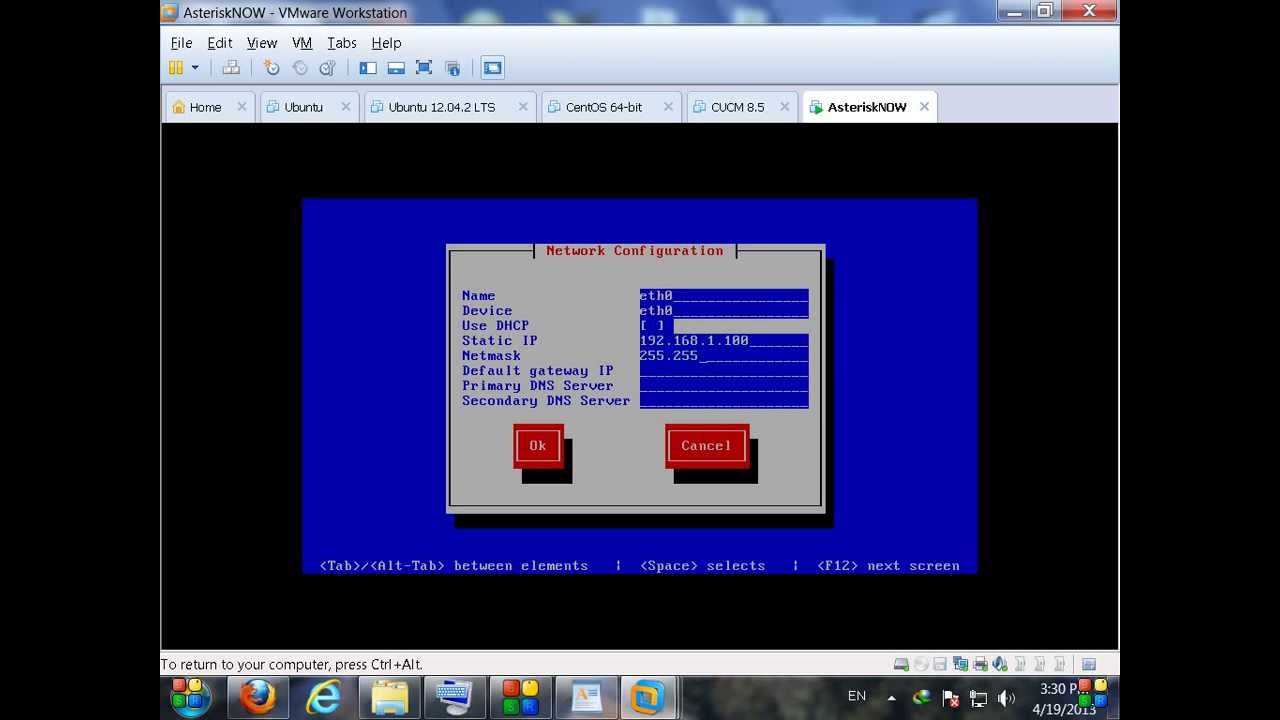Take a snapshot of the virtual machine
Screen dimensions: 1280x720
[271, 68]
